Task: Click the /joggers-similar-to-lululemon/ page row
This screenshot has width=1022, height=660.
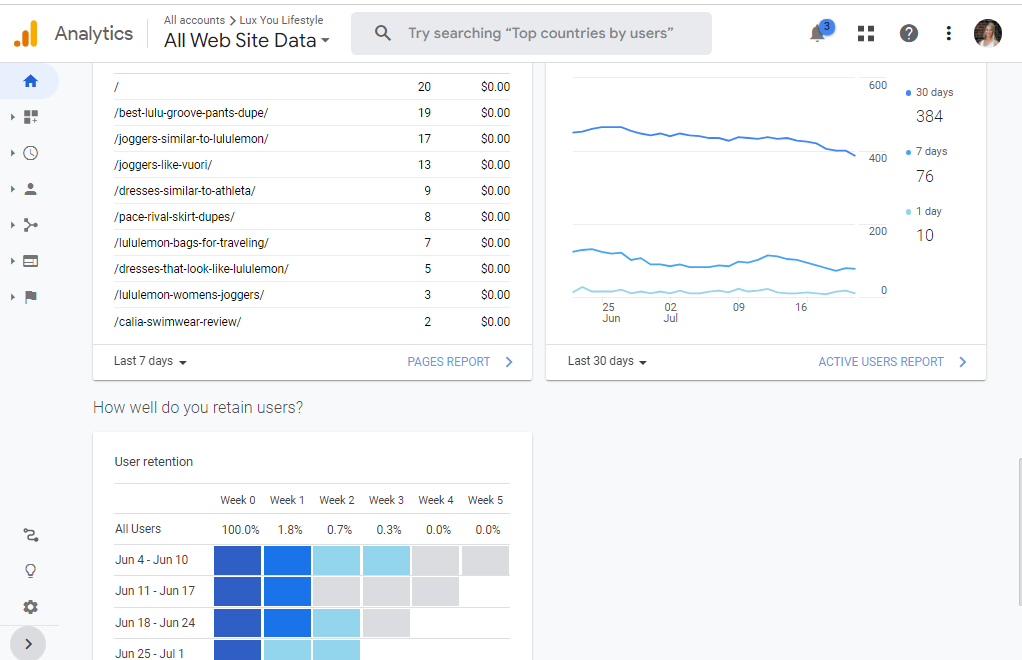Action: coord(312,139)
